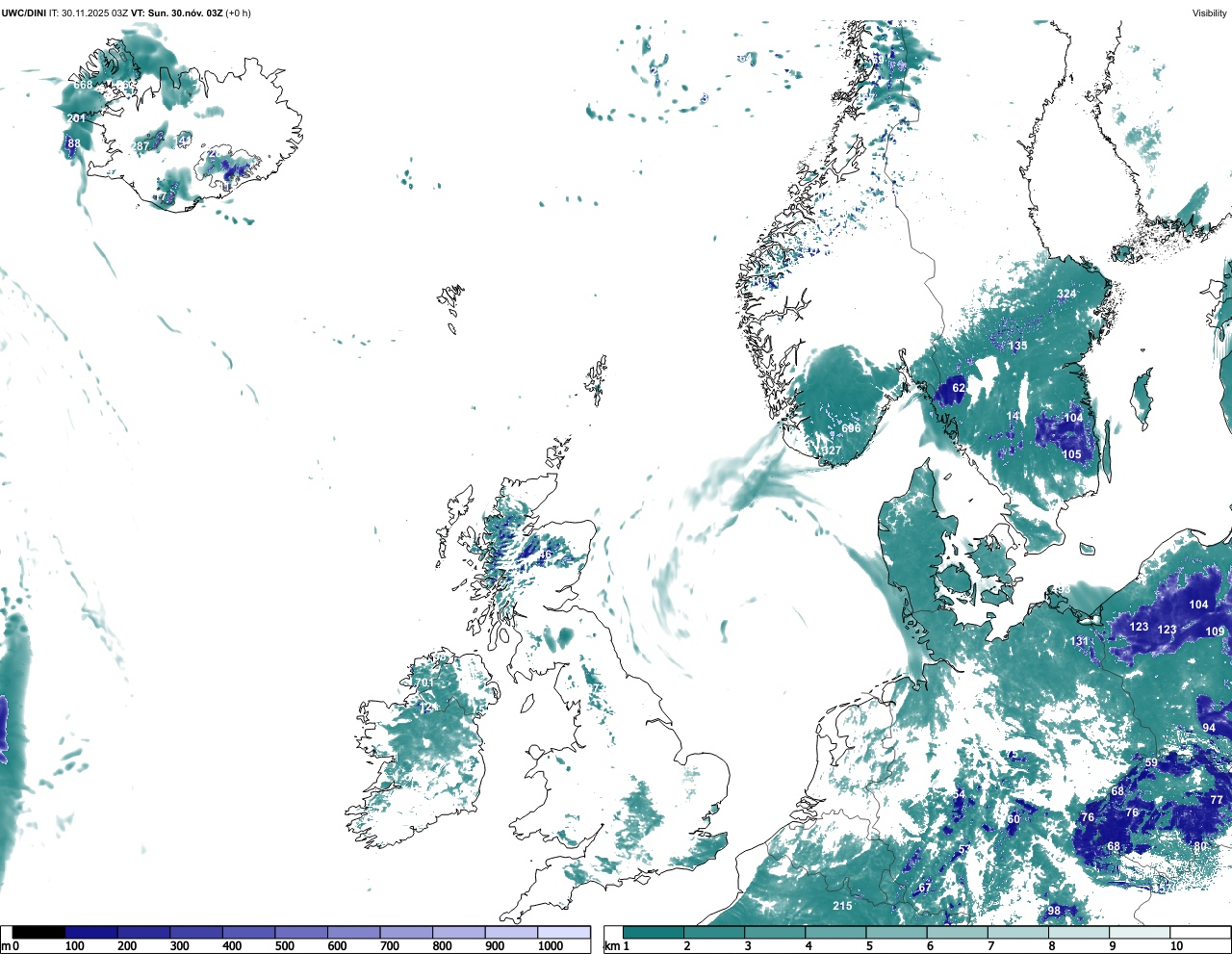Select the legend swatch between 100 and 200 metres
The width and height of the screenshot is (1232, 954).
tap(91, 932)
